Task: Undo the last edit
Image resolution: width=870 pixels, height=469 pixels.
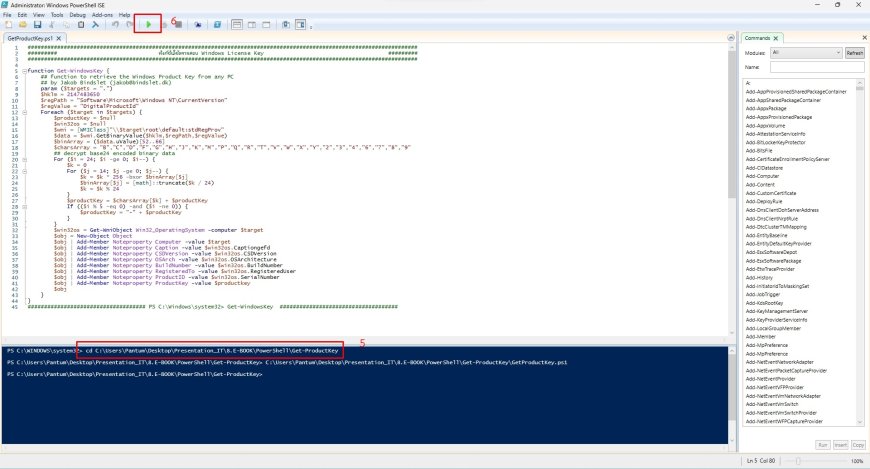Action: [115, 24]
